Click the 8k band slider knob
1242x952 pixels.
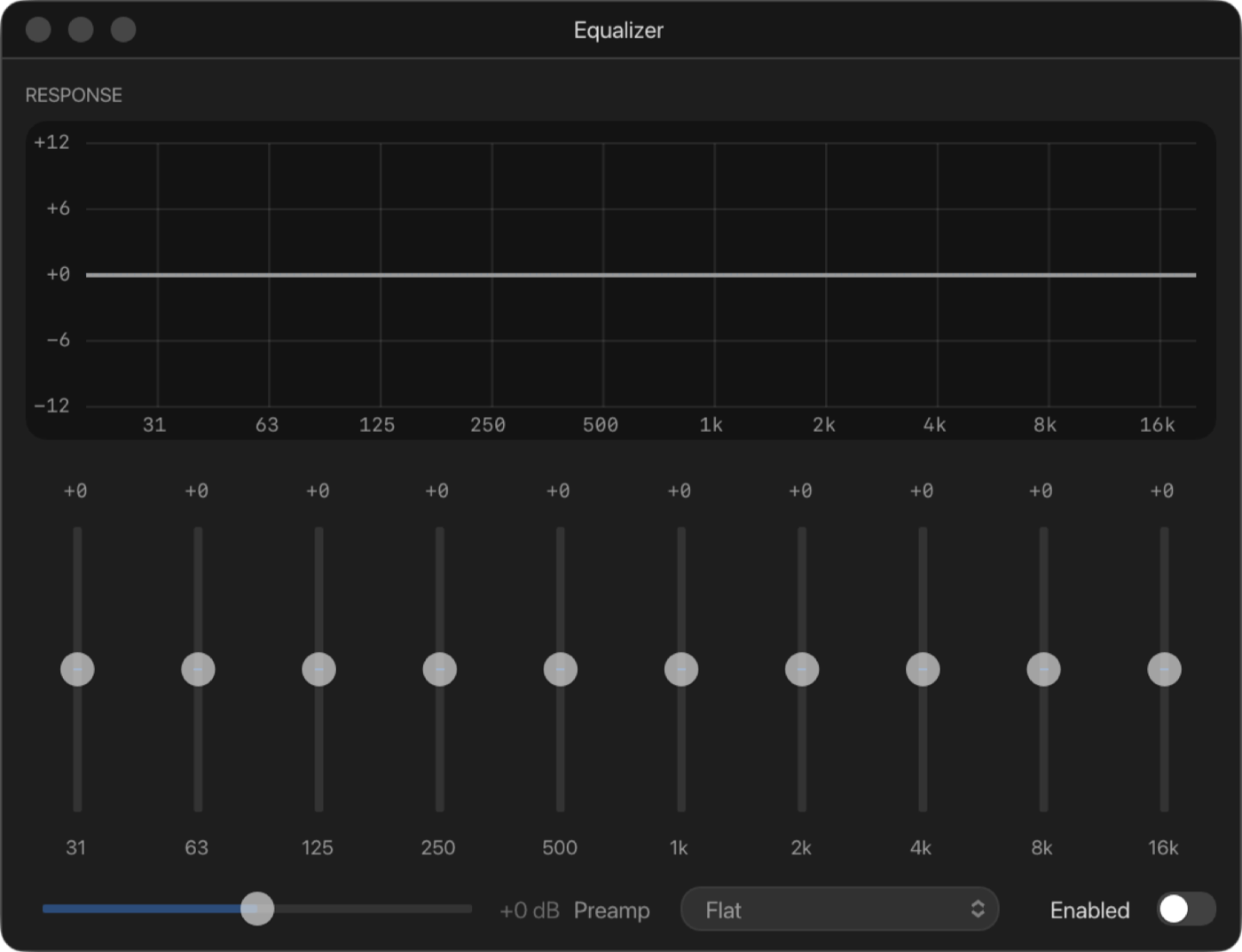point(1043,669)
